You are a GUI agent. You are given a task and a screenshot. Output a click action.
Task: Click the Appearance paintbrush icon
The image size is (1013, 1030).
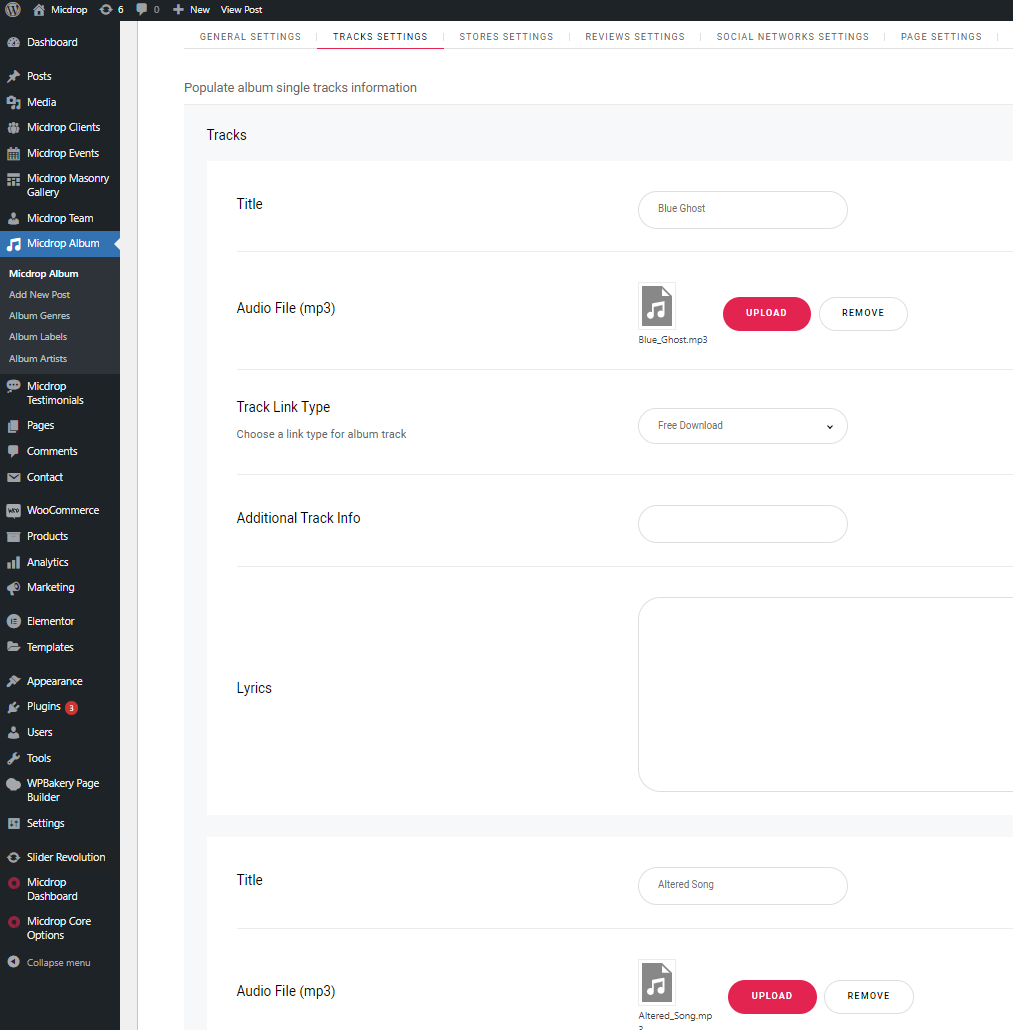click(x=14, y=681)
